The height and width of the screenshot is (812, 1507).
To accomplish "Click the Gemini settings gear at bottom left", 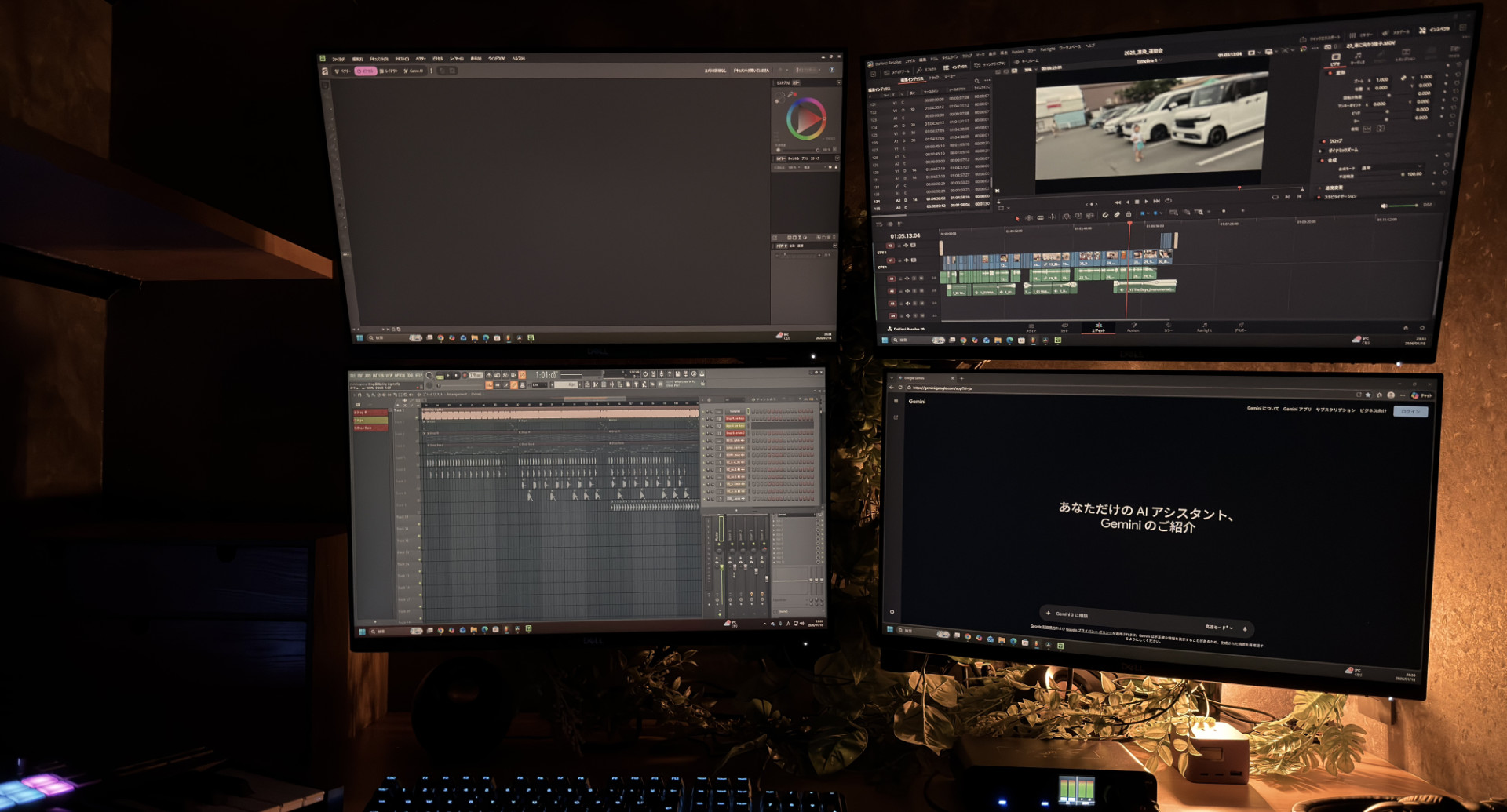I will (x=892, y=612).
